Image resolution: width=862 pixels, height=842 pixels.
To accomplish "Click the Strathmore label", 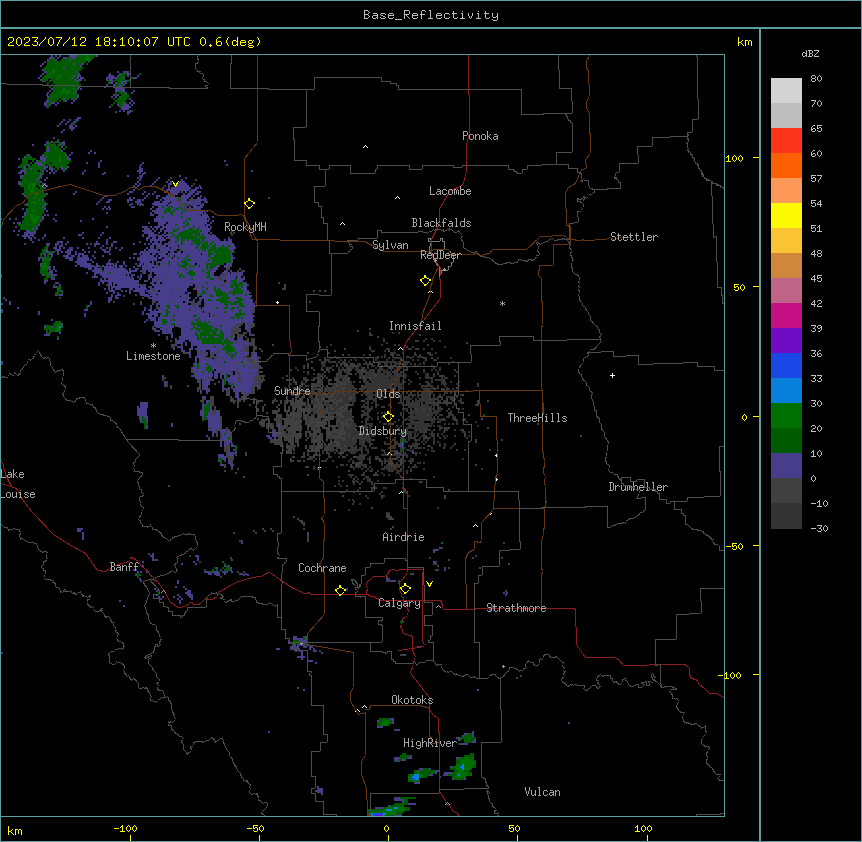I will coord(516,608).
